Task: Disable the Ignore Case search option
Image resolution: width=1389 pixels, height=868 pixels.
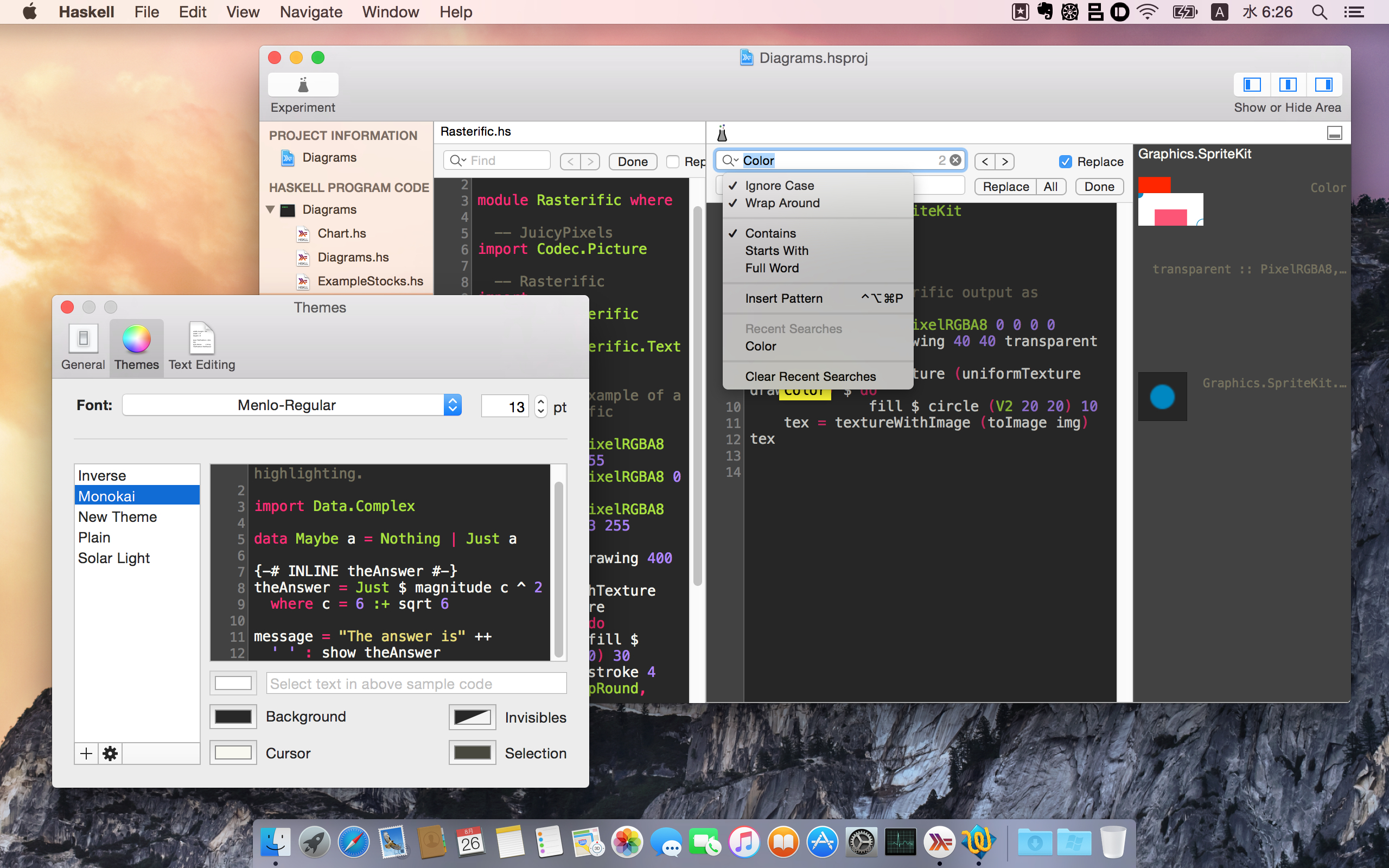Action: tap(779, 186)
